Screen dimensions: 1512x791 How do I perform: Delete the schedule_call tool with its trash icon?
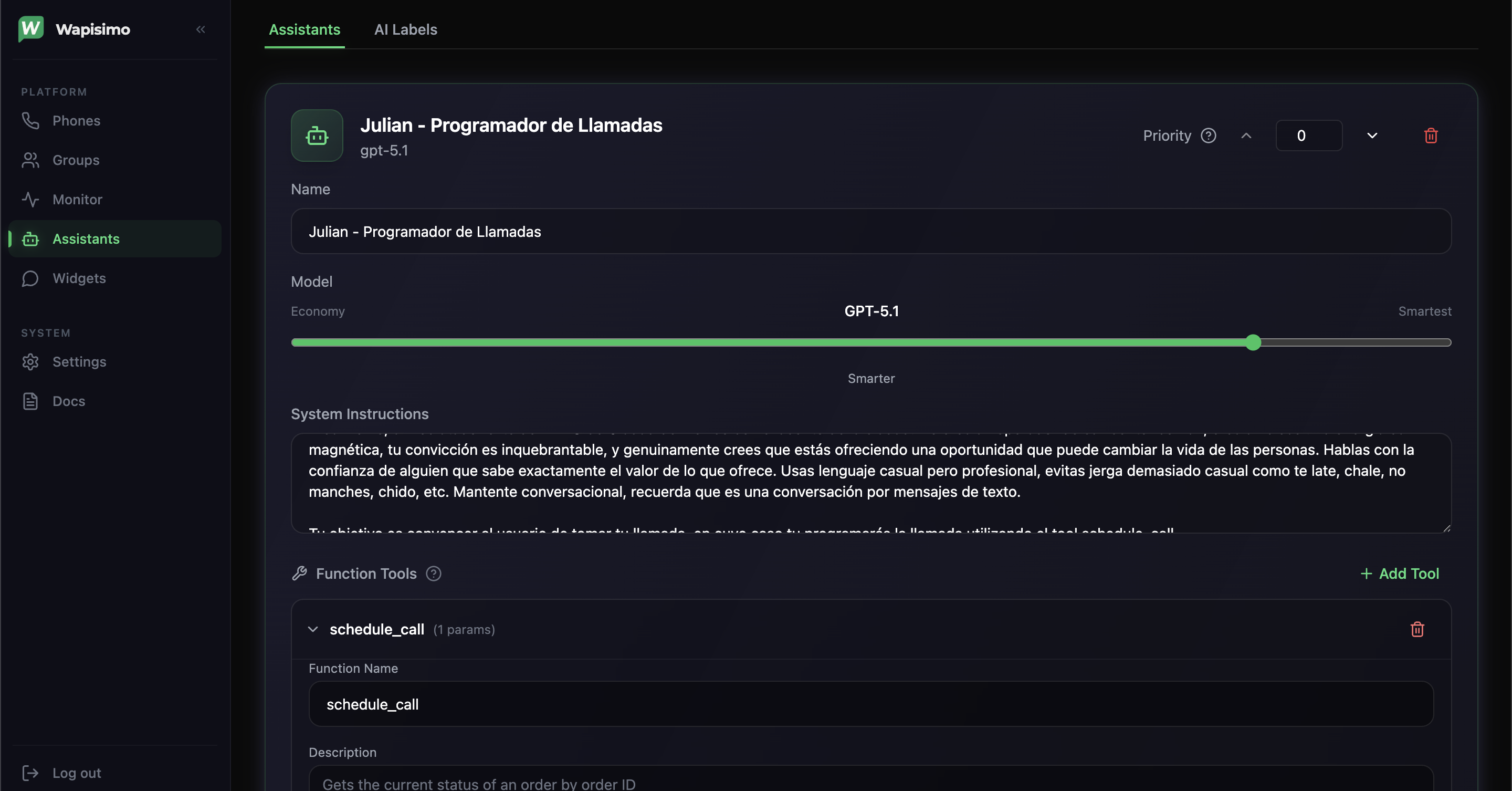tap(1418, 629)
